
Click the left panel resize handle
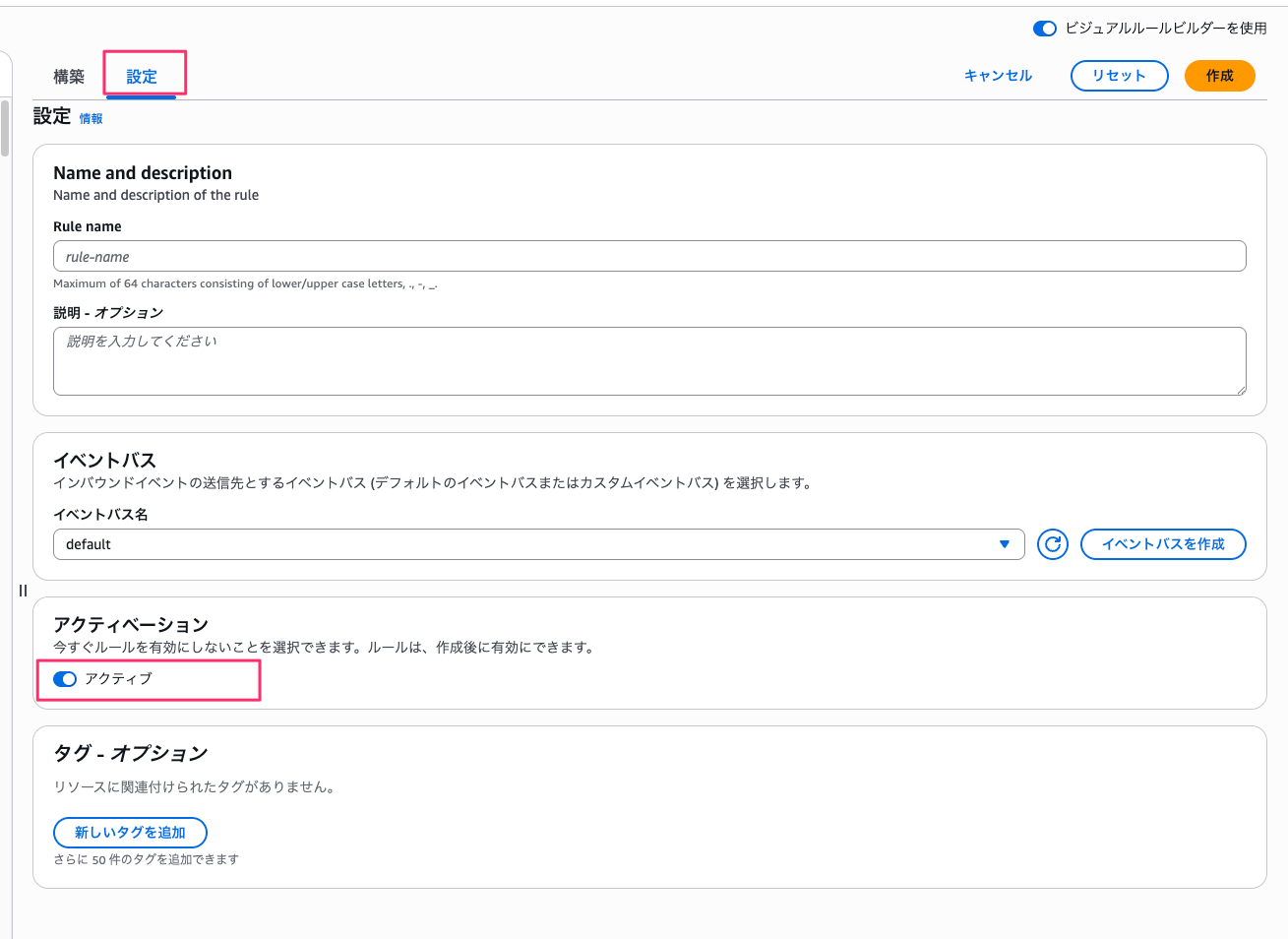pos(23,591)
